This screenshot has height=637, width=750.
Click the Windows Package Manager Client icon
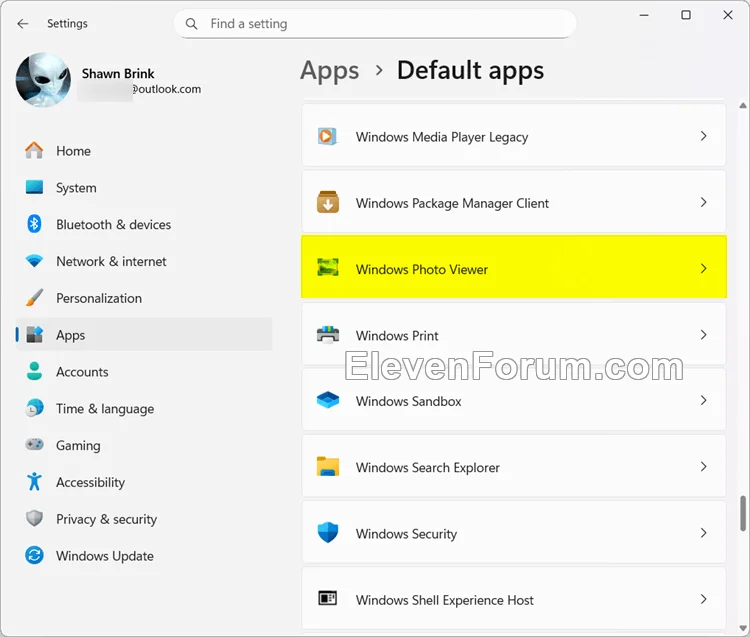(x=328, y=202)
